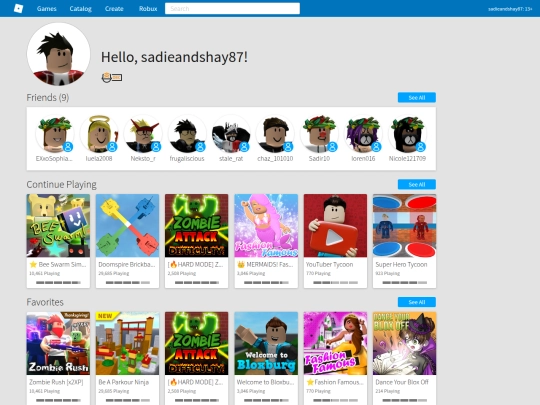The width and height of the screenshot is (540, 405).
Task: Open Fashion Famous favorite thumbnail
Action: tap(335, 343)
